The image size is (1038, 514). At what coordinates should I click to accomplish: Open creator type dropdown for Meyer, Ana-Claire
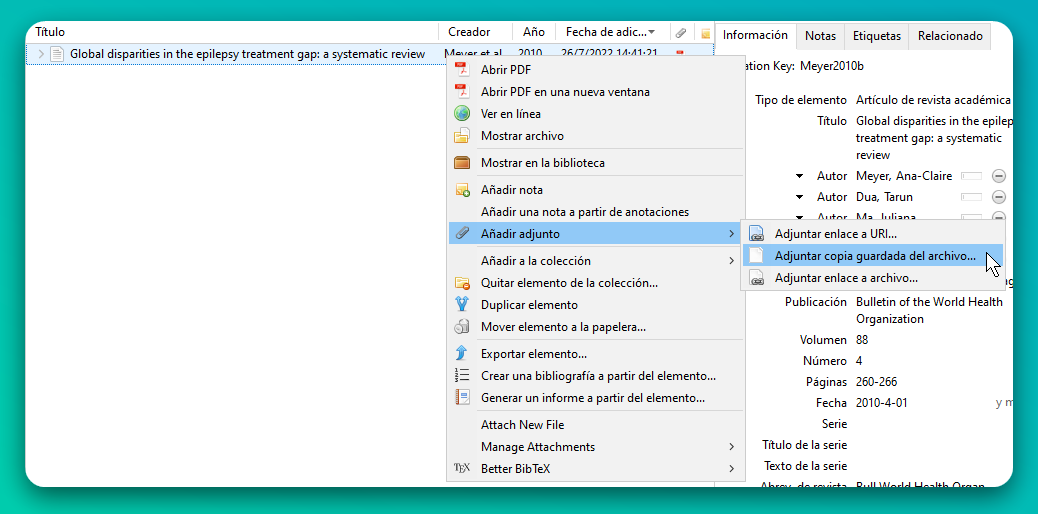tap(800, 176)
